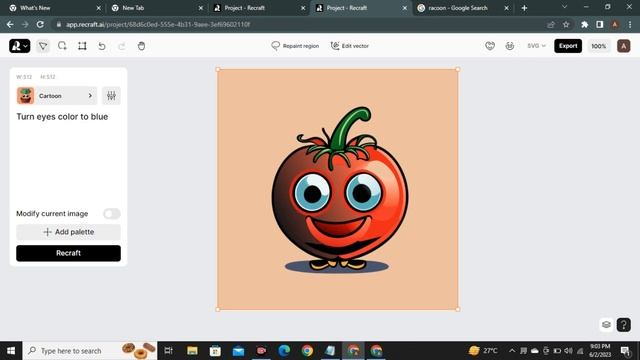Screen dimensions: 640x360
Task: Open a new browser tab
Action: [x=524, y=8]
